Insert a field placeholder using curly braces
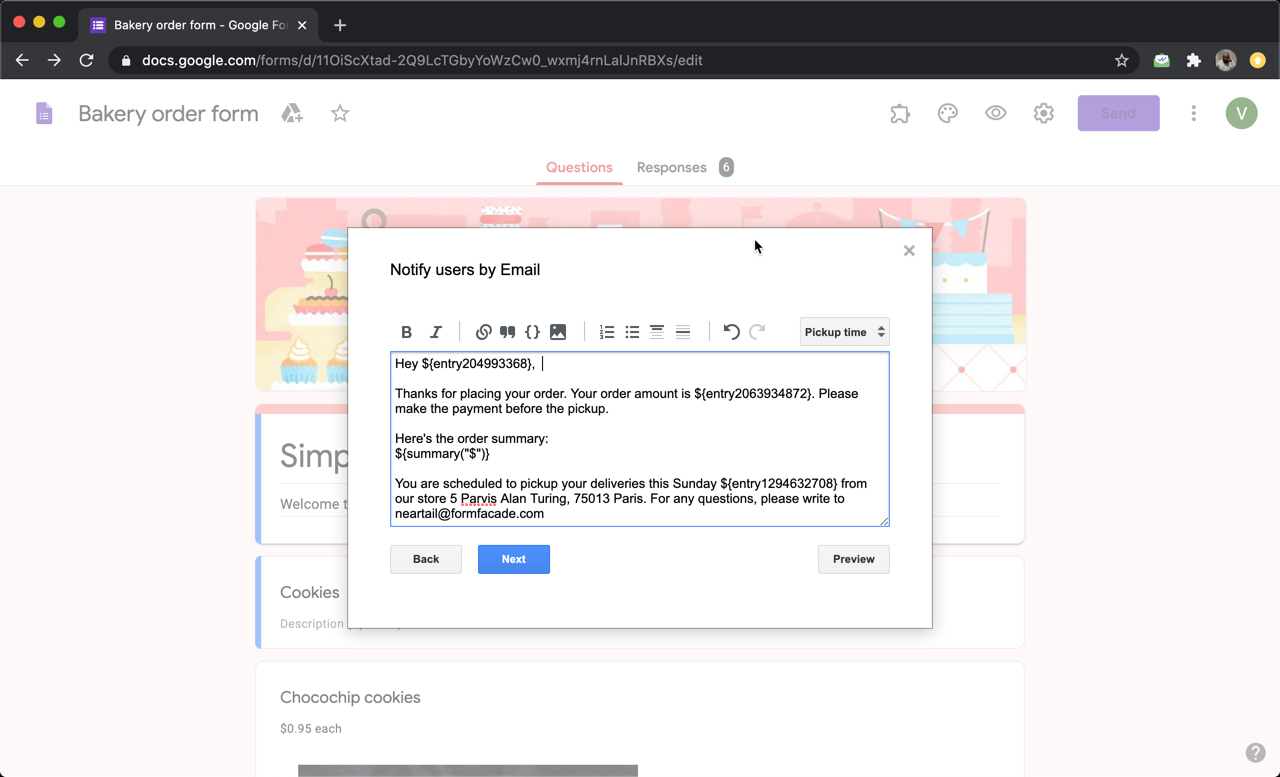This screenshot has width=1280, height=777. [x=533, y=331]
